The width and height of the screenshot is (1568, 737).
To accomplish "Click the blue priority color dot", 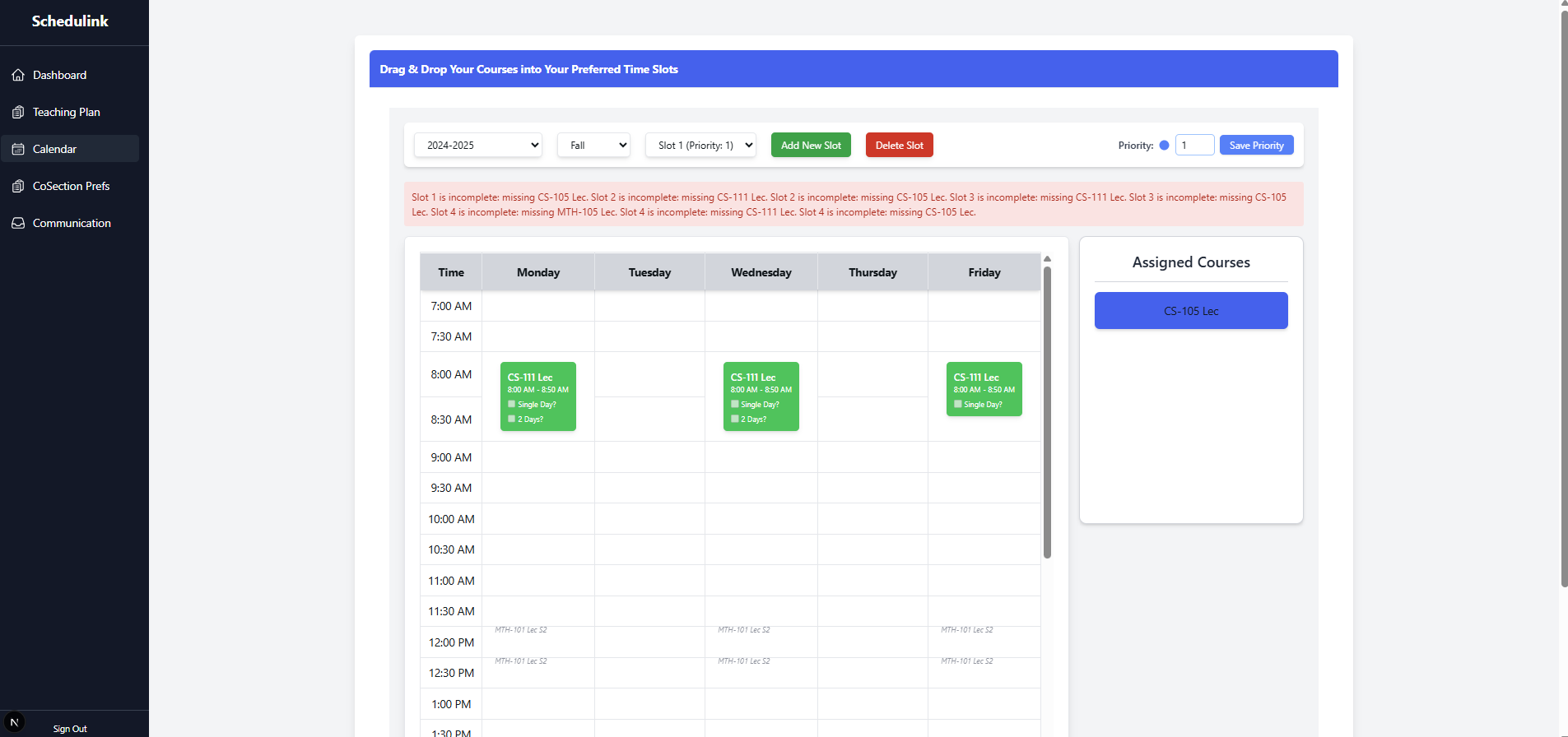I will point(1164,145).
